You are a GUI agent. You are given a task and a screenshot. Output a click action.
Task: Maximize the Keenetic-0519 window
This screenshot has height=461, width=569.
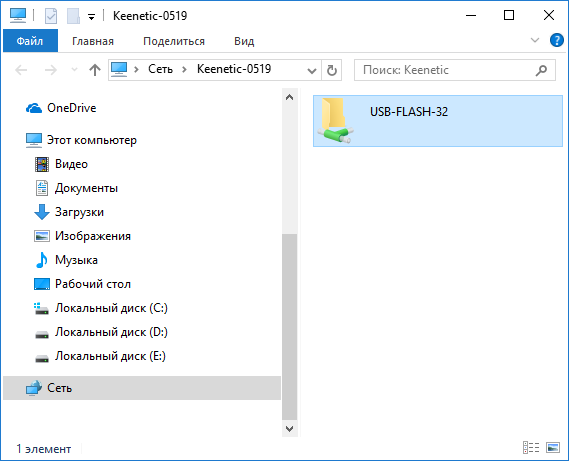(509, 15)
